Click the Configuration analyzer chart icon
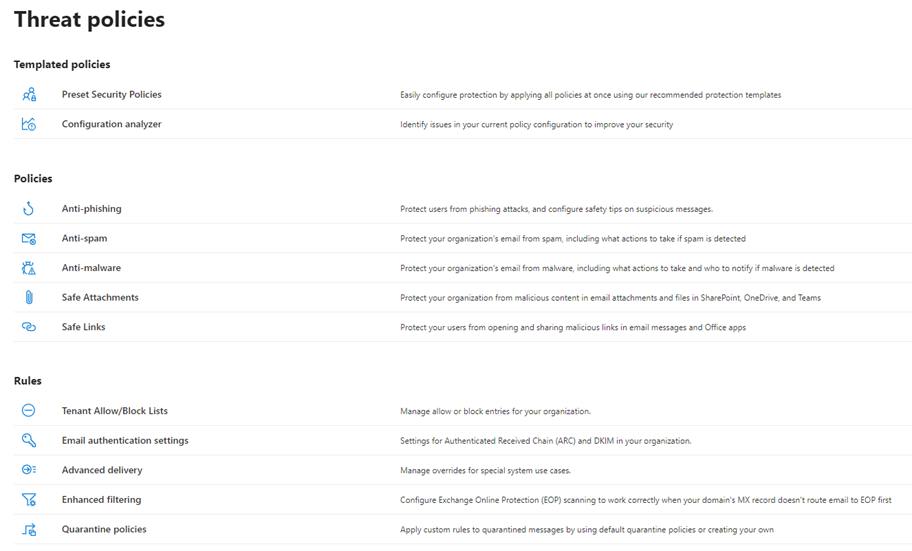 pyautogui.click(x=28, y=124)
